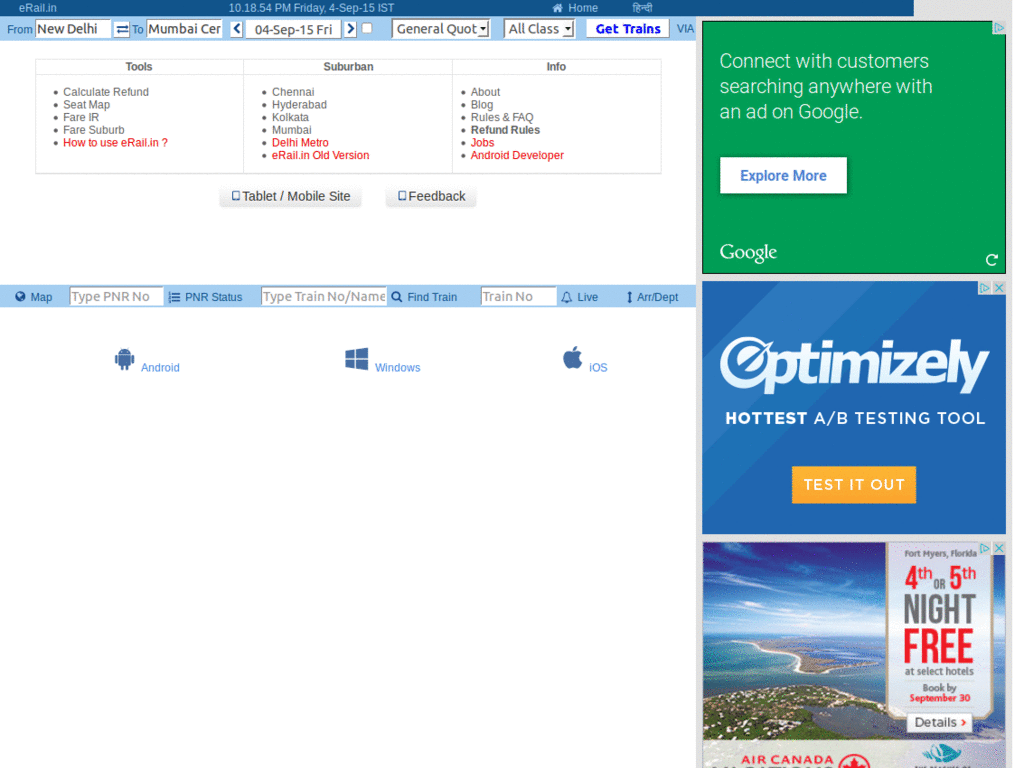Open the iOS Apple icon
The image size is (1024, 768).
[573, 358]
